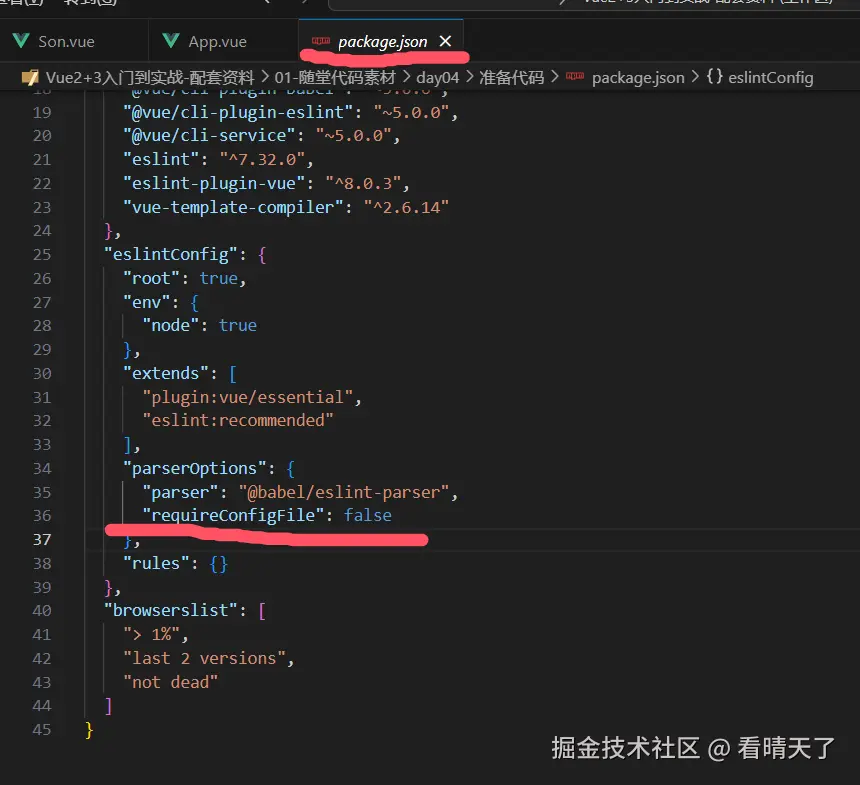
Task: Click the empty braces on rules line
Action: pos(218,563)
